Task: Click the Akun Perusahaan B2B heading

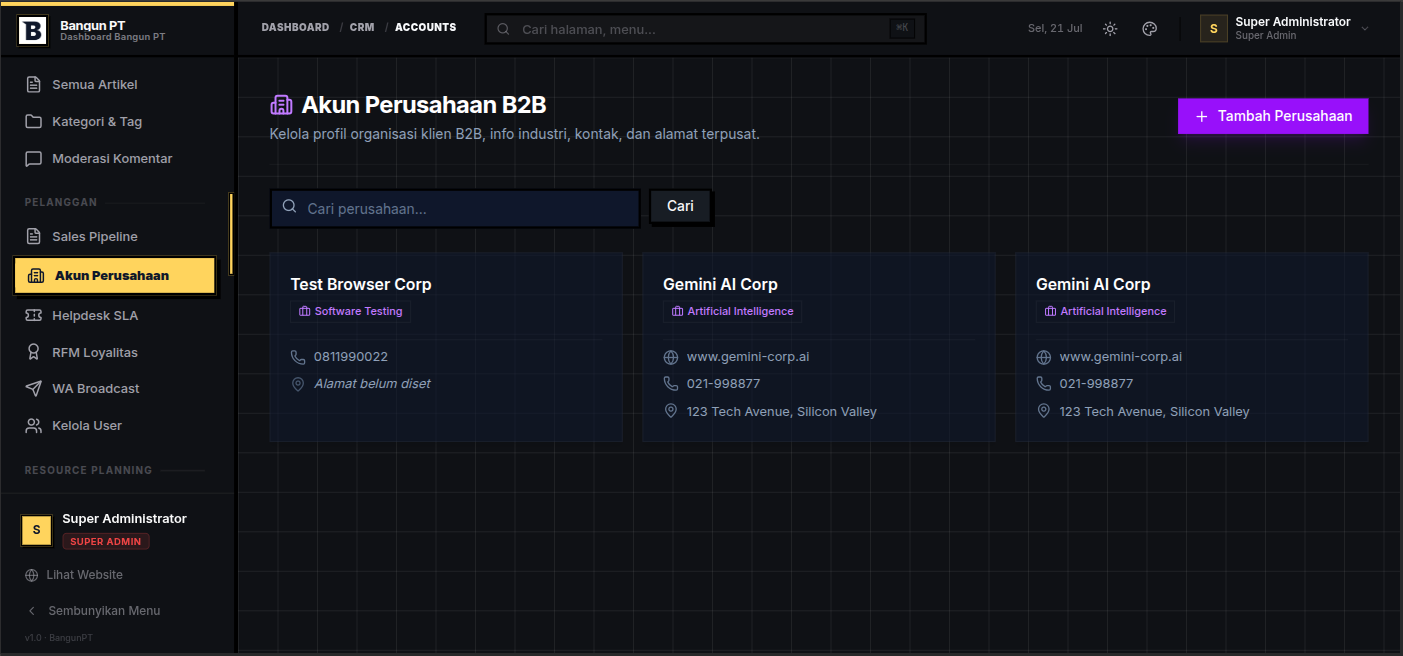Action: click(x=424, y=105)
